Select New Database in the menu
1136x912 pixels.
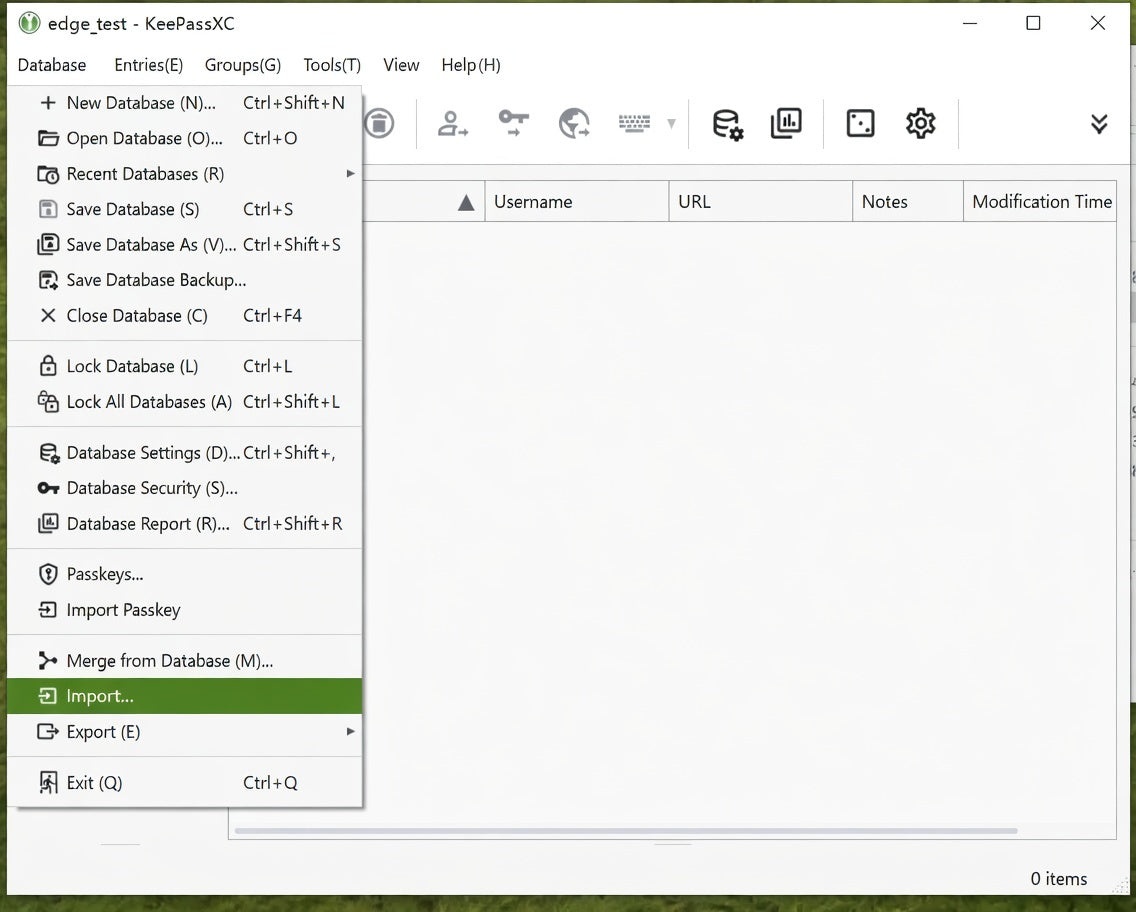(x=185, y=103)
